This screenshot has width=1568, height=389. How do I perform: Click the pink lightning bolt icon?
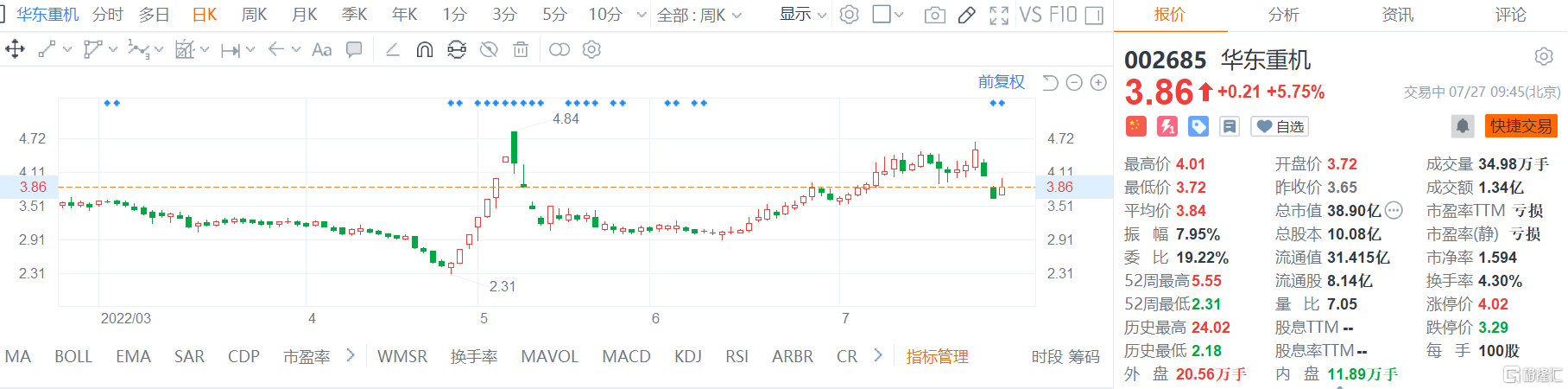coord(1167,126)
